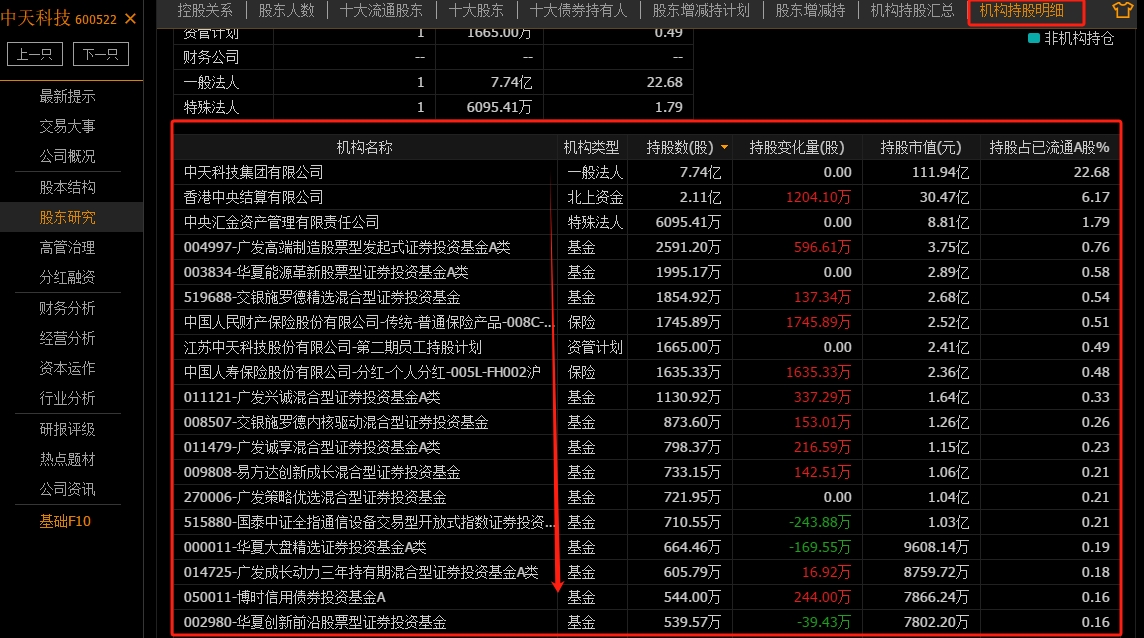The height and width of the screenshot is (638, 1144).
Task: Select fund 515880-国泰中证全指通信设备 row
Action: click(646, 522)
